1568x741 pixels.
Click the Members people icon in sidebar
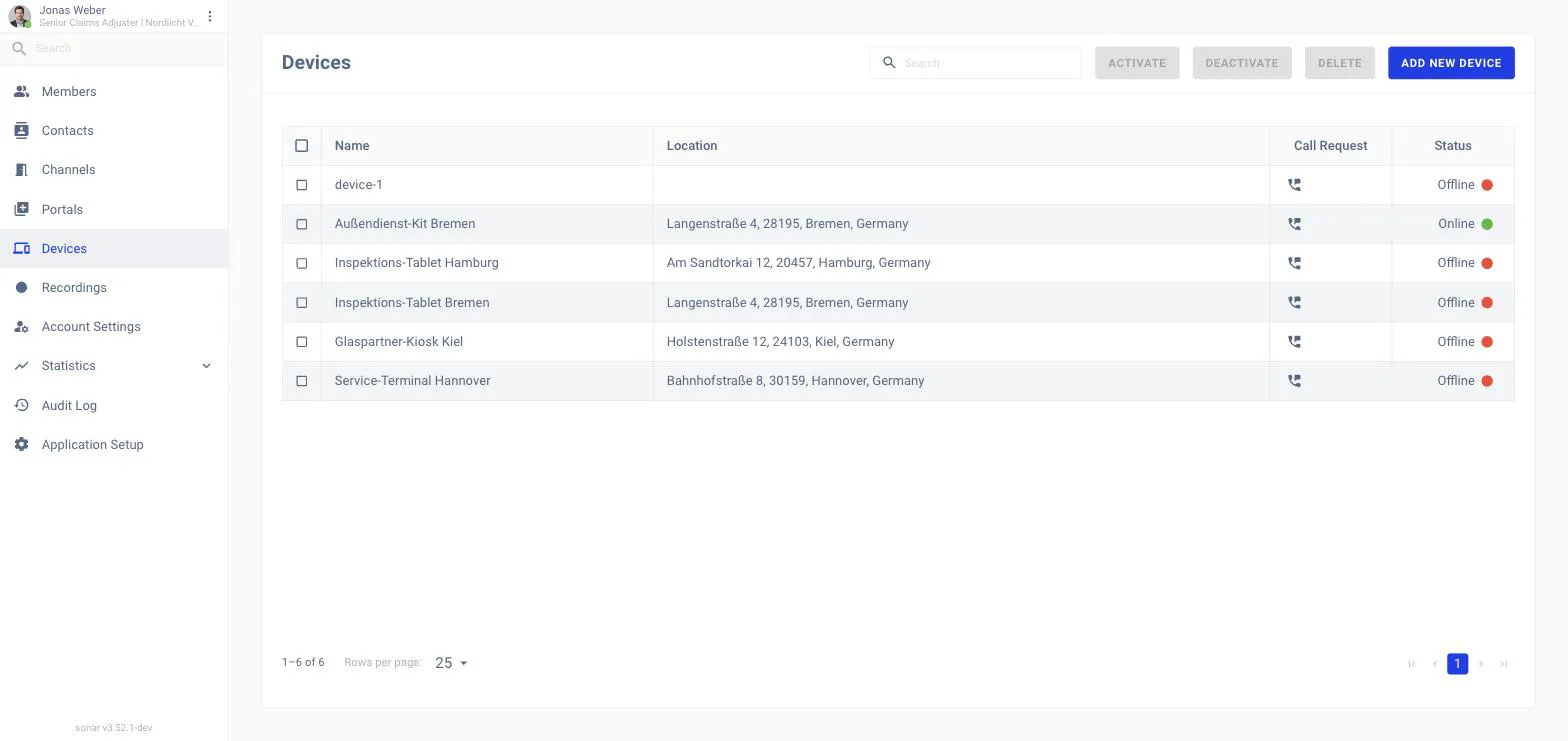[21, 91]
